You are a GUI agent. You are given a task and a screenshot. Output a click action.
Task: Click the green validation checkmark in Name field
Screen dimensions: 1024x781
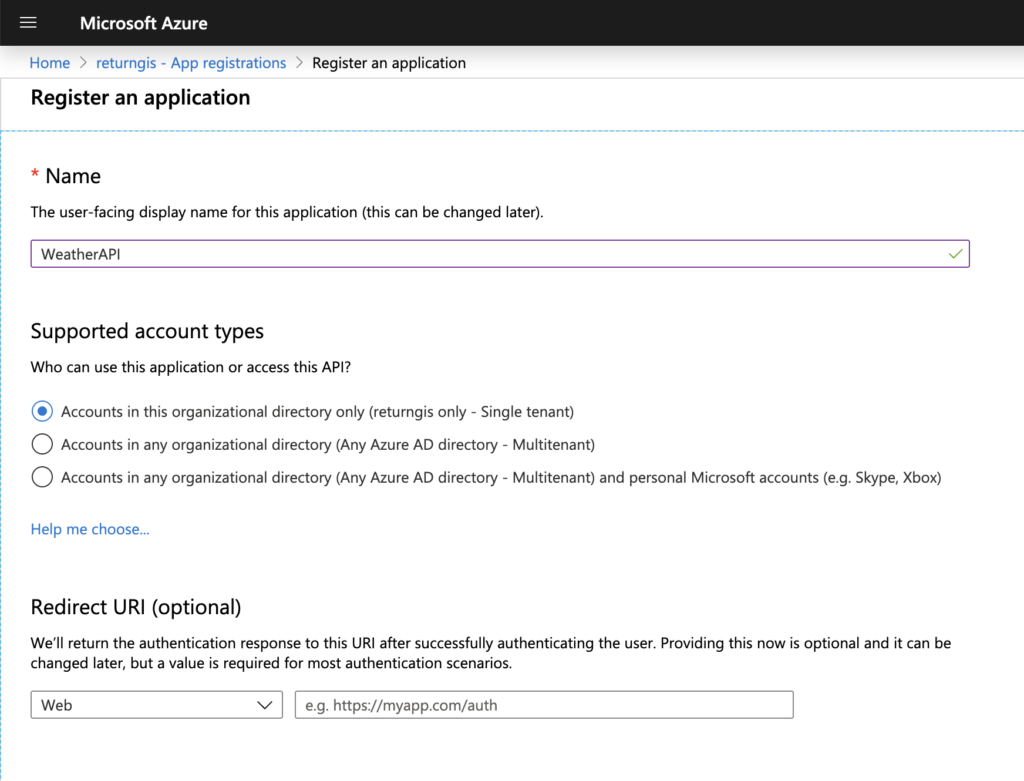coord(955,254)
